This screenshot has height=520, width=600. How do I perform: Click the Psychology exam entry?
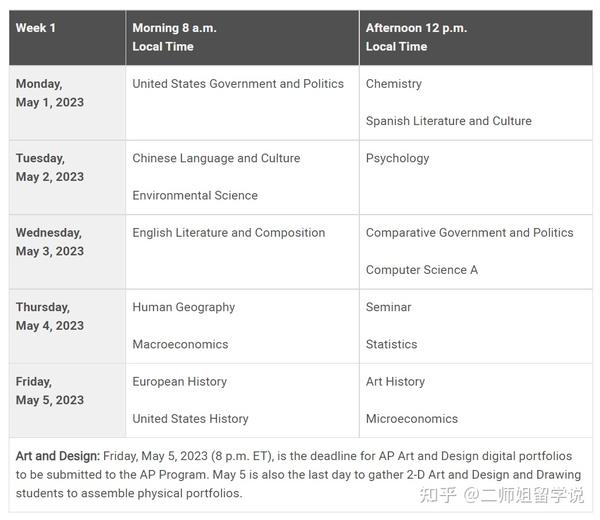[x=397, y=158]
